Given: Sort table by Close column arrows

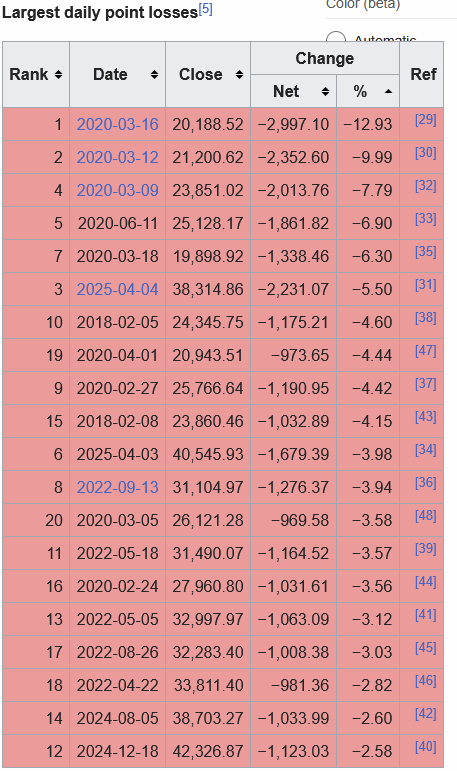Looking at the screenshot, I should tap(240, 75).
